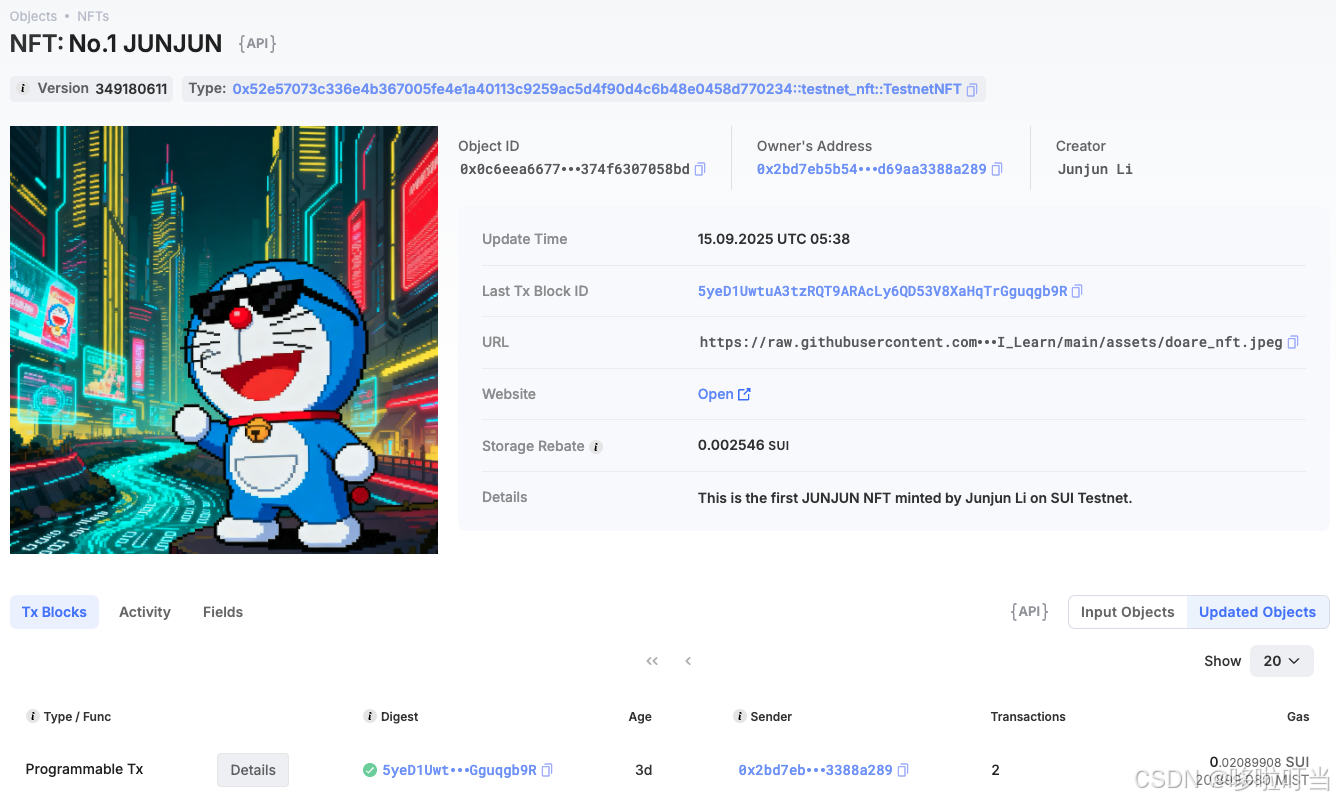Click the external-link icon next to Open
This screenshot has width=1336, height=801.
coord(744,394)
